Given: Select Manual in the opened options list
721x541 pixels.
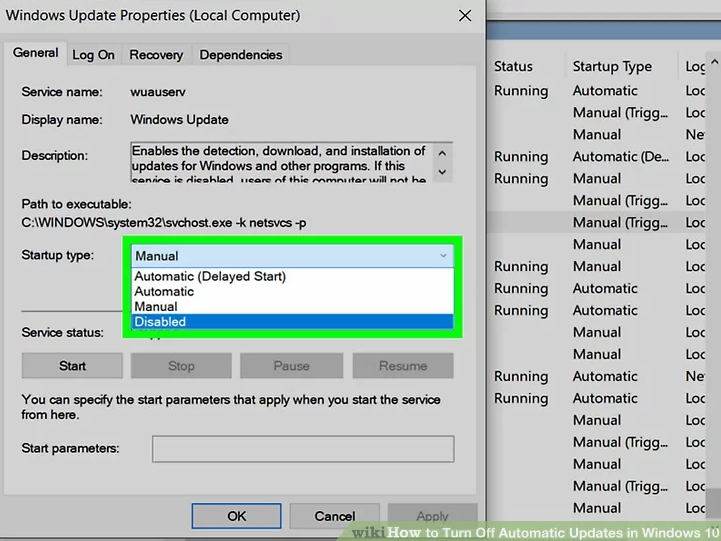Looking at the screenshot, I should pos(156,307).
